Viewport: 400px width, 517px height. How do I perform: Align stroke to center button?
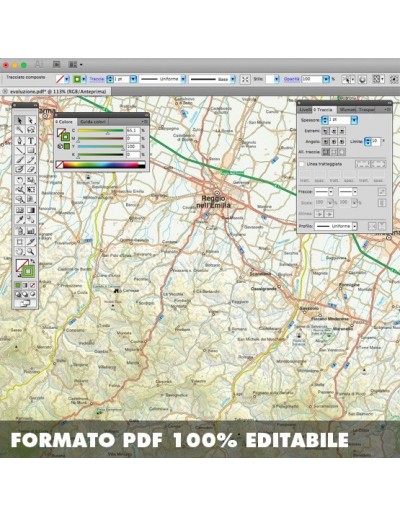click(x=325, y=152)
